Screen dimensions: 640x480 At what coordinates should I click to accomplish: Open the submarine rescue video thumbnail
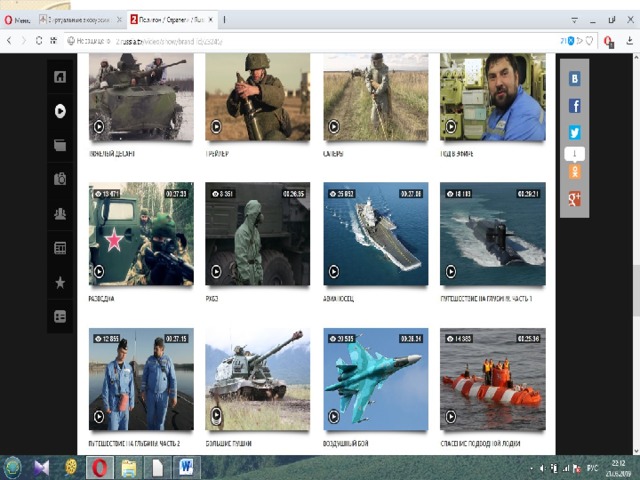pyautogui.click(x=493, y=379)
